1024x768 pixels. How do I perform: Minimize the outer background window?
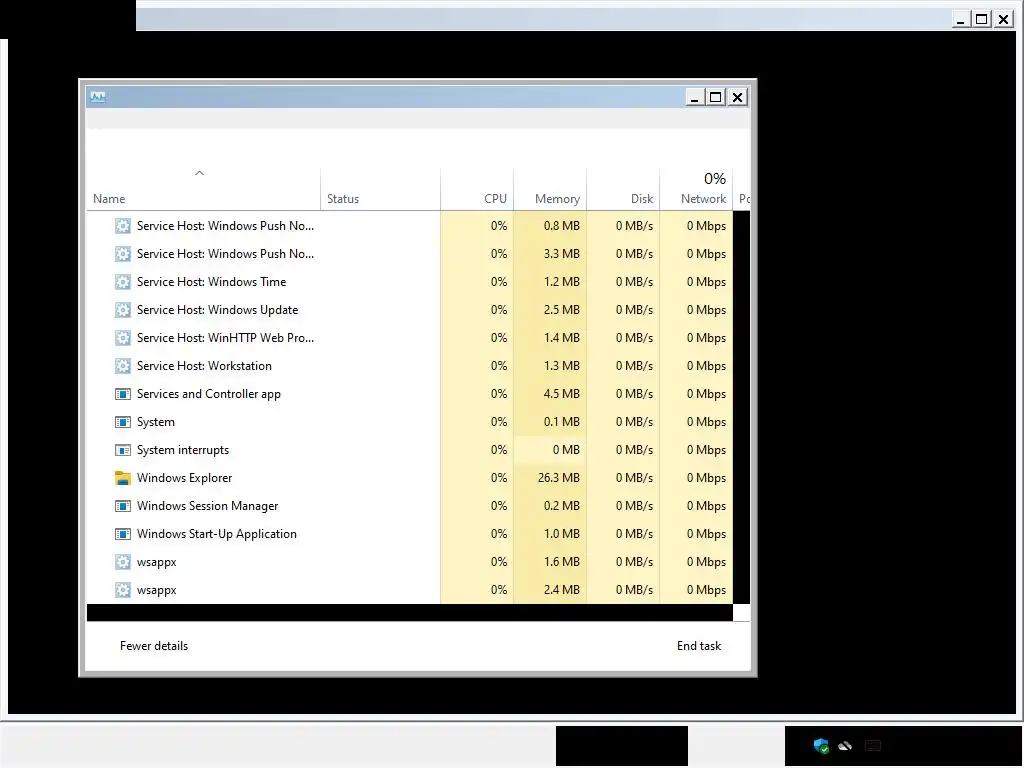point(960,19)
